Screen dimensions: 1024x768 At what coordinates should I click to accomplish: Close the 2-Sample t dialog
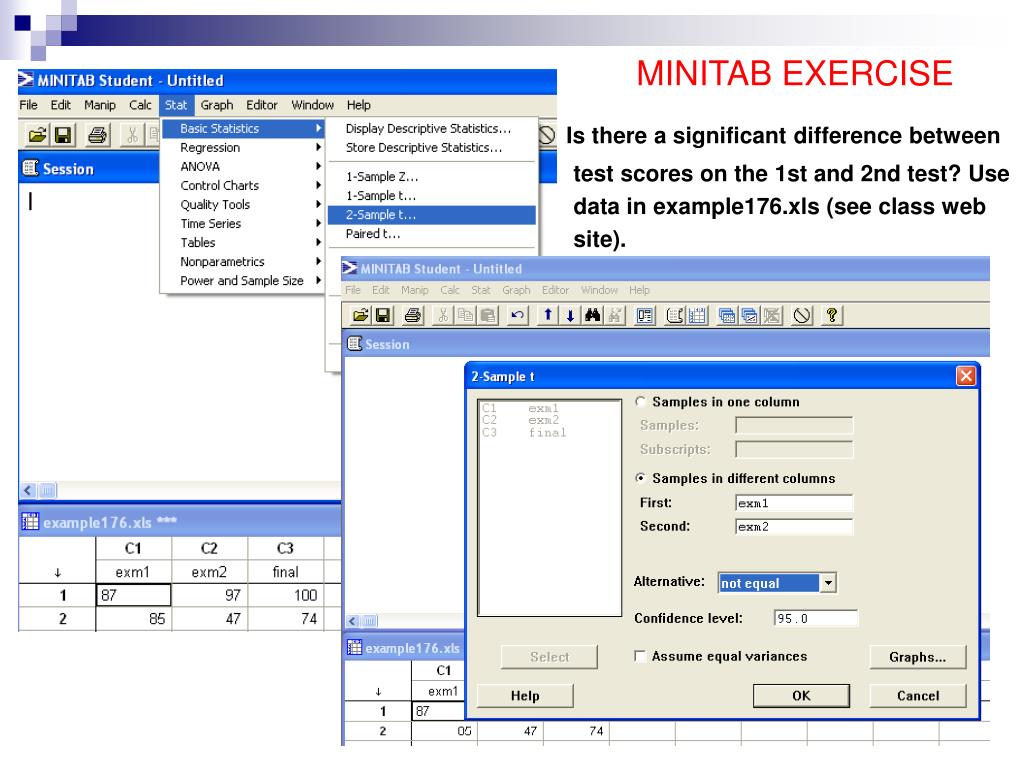pyautogui.click(x=966, y=376)
